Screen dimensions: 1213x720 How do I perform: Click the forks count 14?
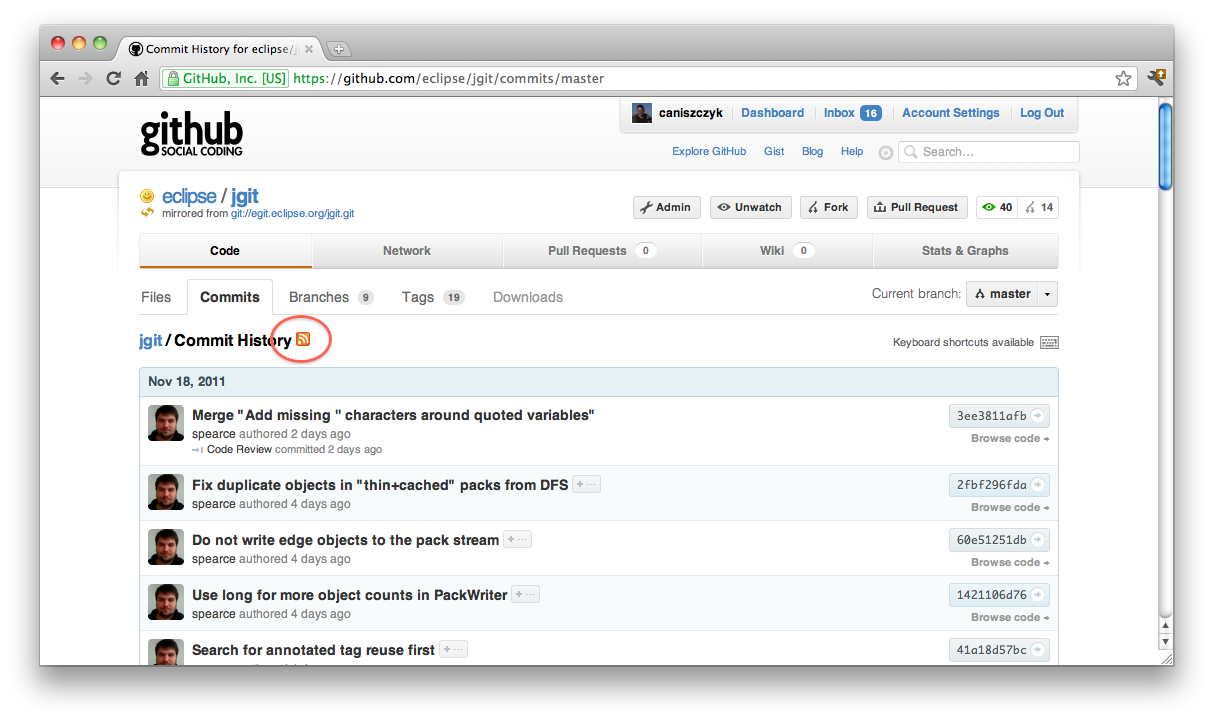(1039, 207)
